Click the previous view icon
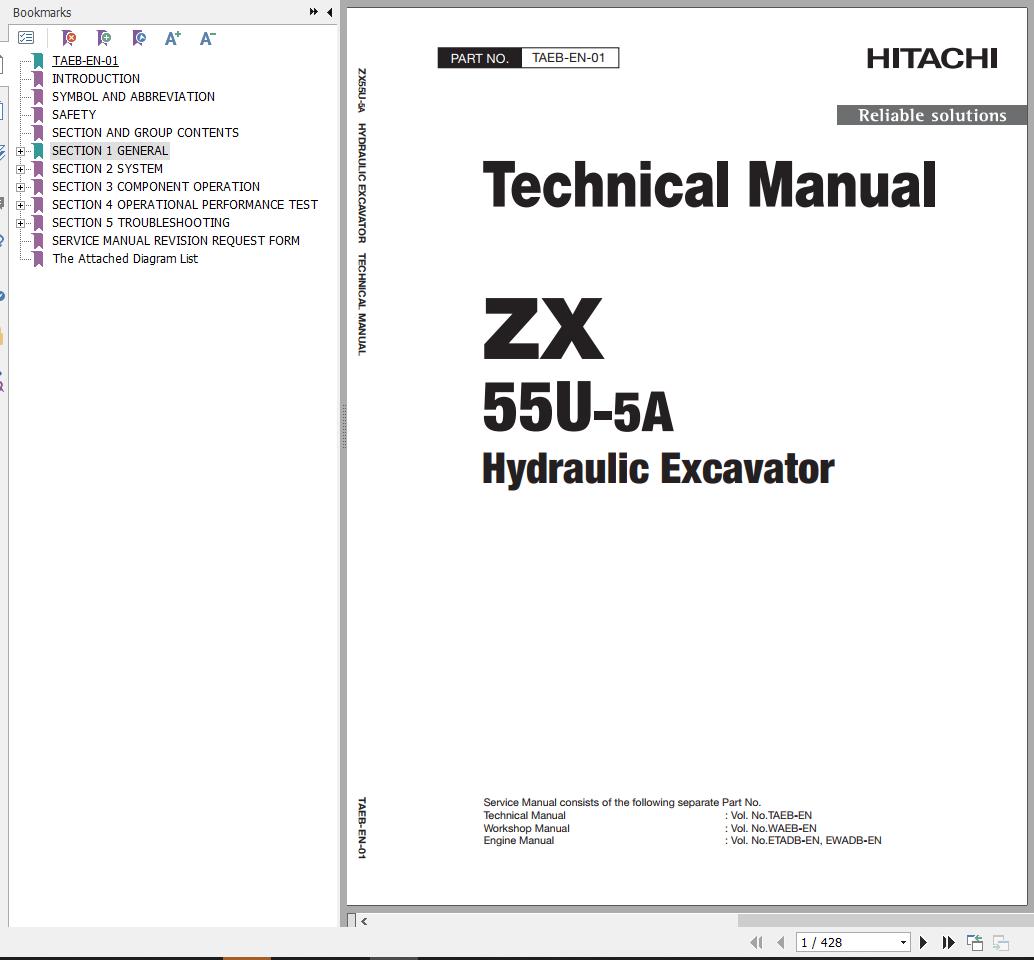The height and width of the screenshot is (960, 1034). [975, 942]
